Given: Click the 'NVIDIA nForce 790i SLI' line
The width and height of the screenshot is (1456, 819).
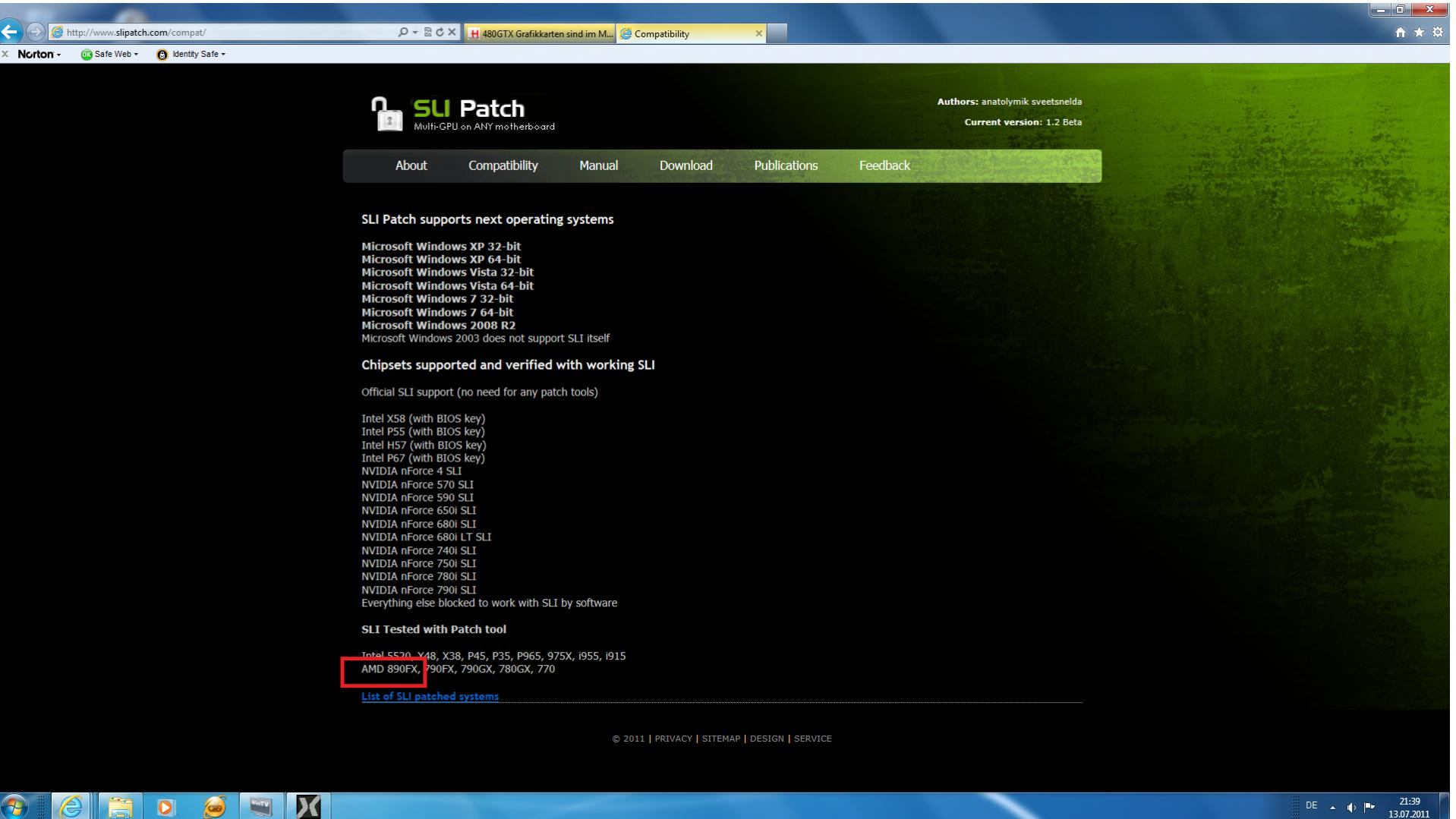Looking at the screenshot, I should tap(418, 590).
